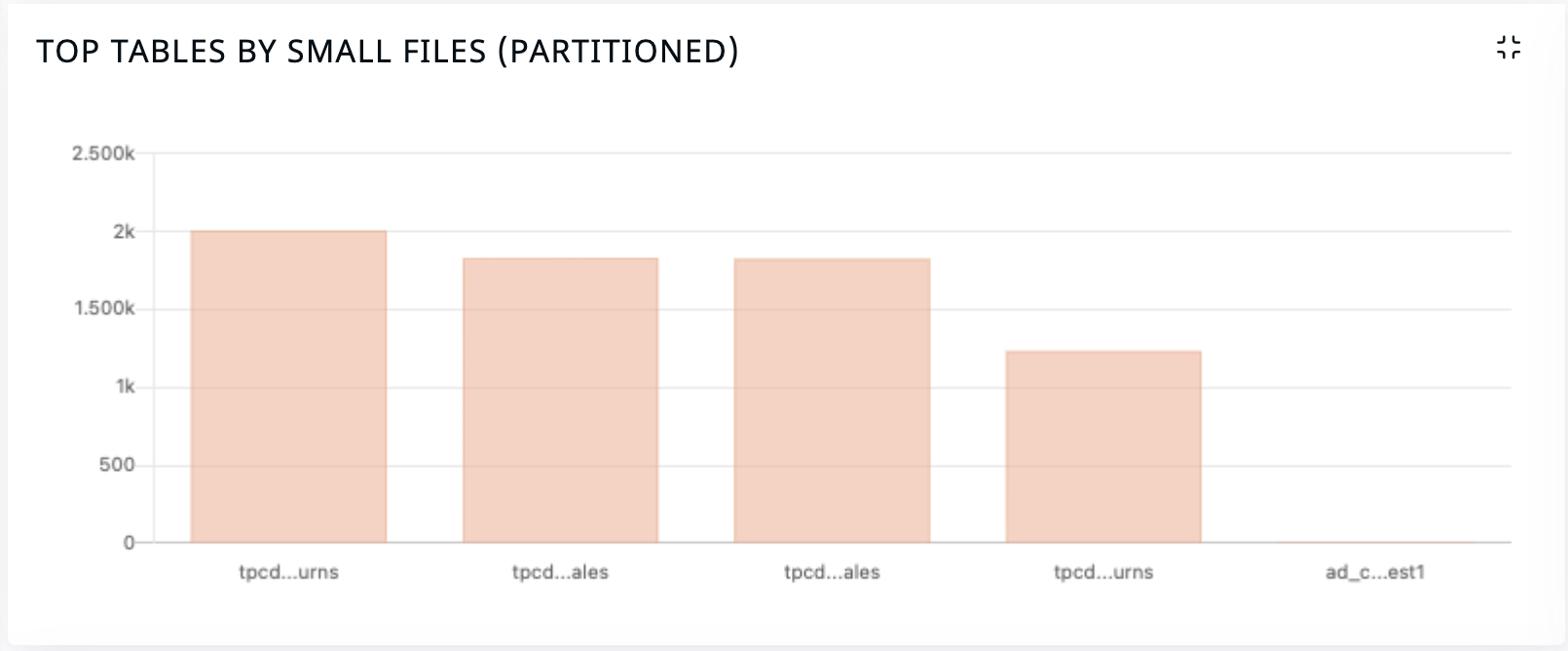The image size is (1568, 651).
Task: Click the first tpcd...ales axis label
Action: point(560,572)
